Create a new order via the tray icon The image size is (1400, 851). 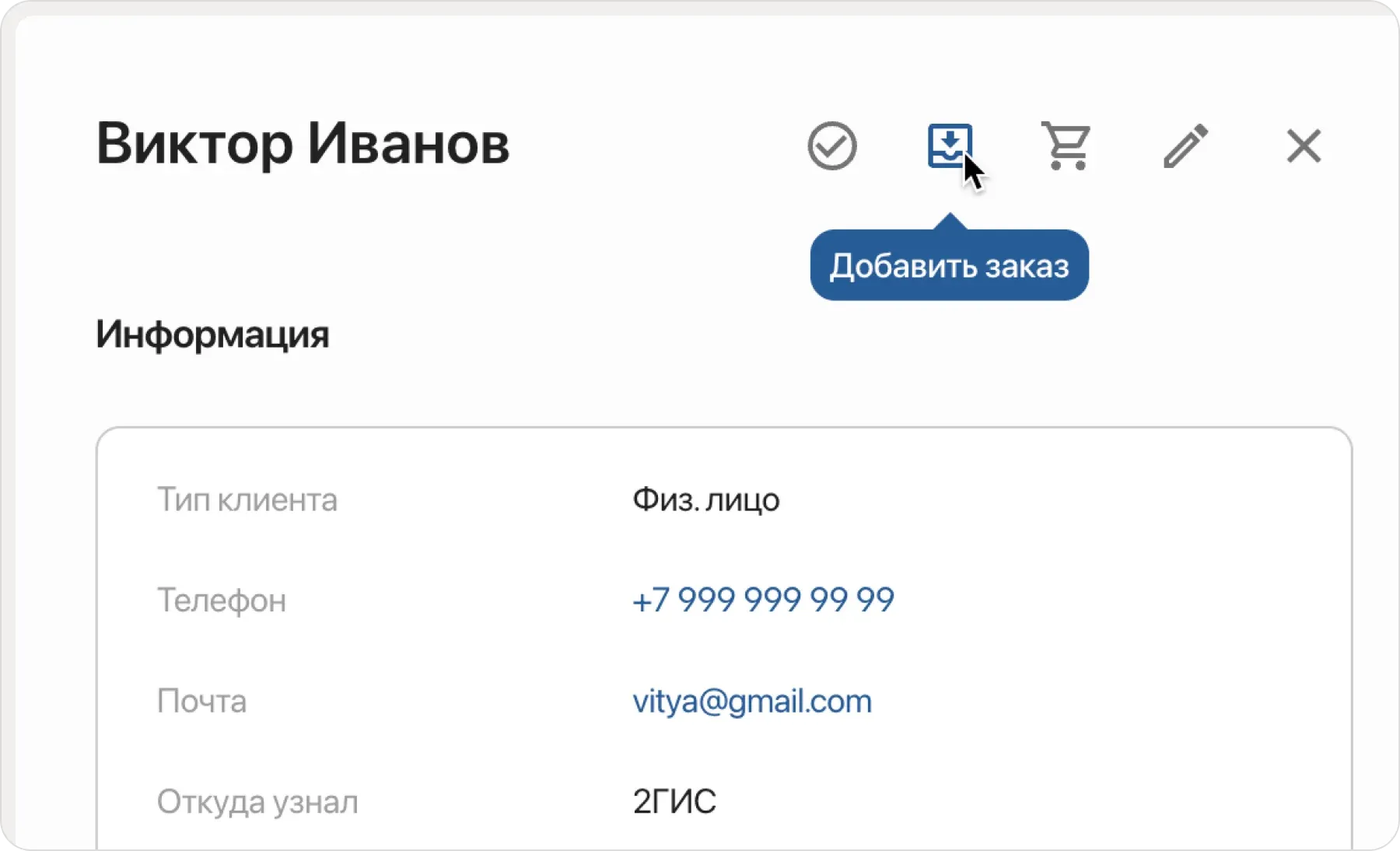tap(950, 145)
